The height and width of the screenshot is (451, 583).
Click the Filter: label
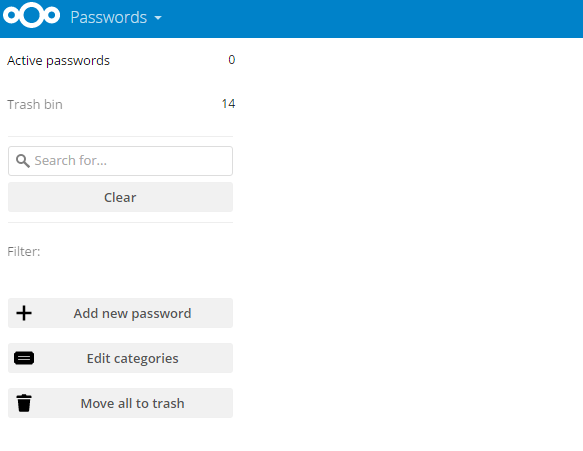(x=24, y=252)
